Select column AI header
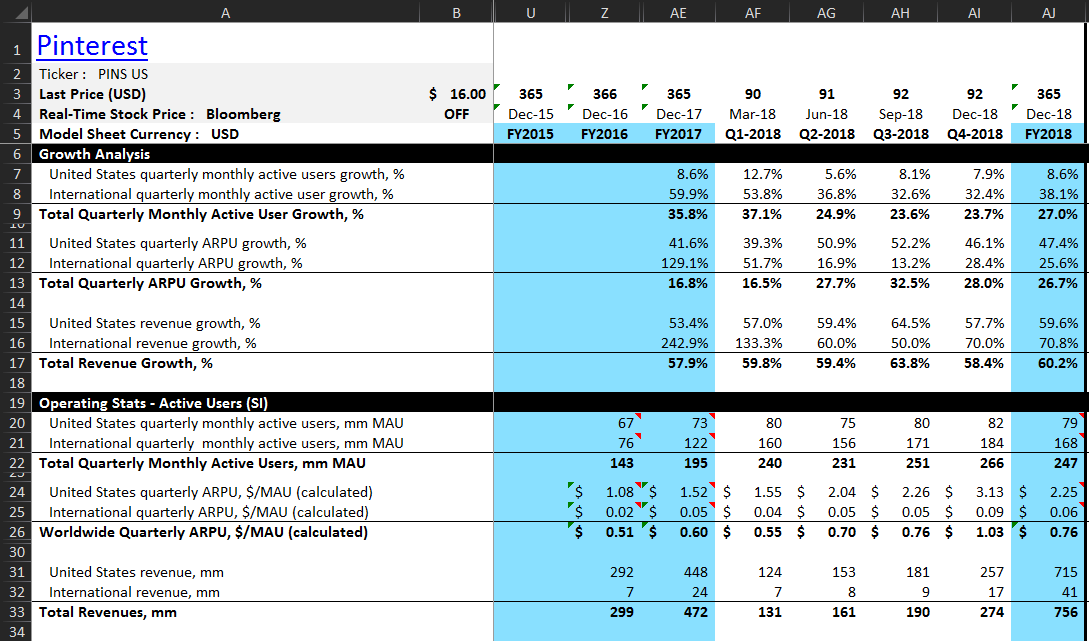The width and height of the screenshot is (1089, 641). click(974, 13)
